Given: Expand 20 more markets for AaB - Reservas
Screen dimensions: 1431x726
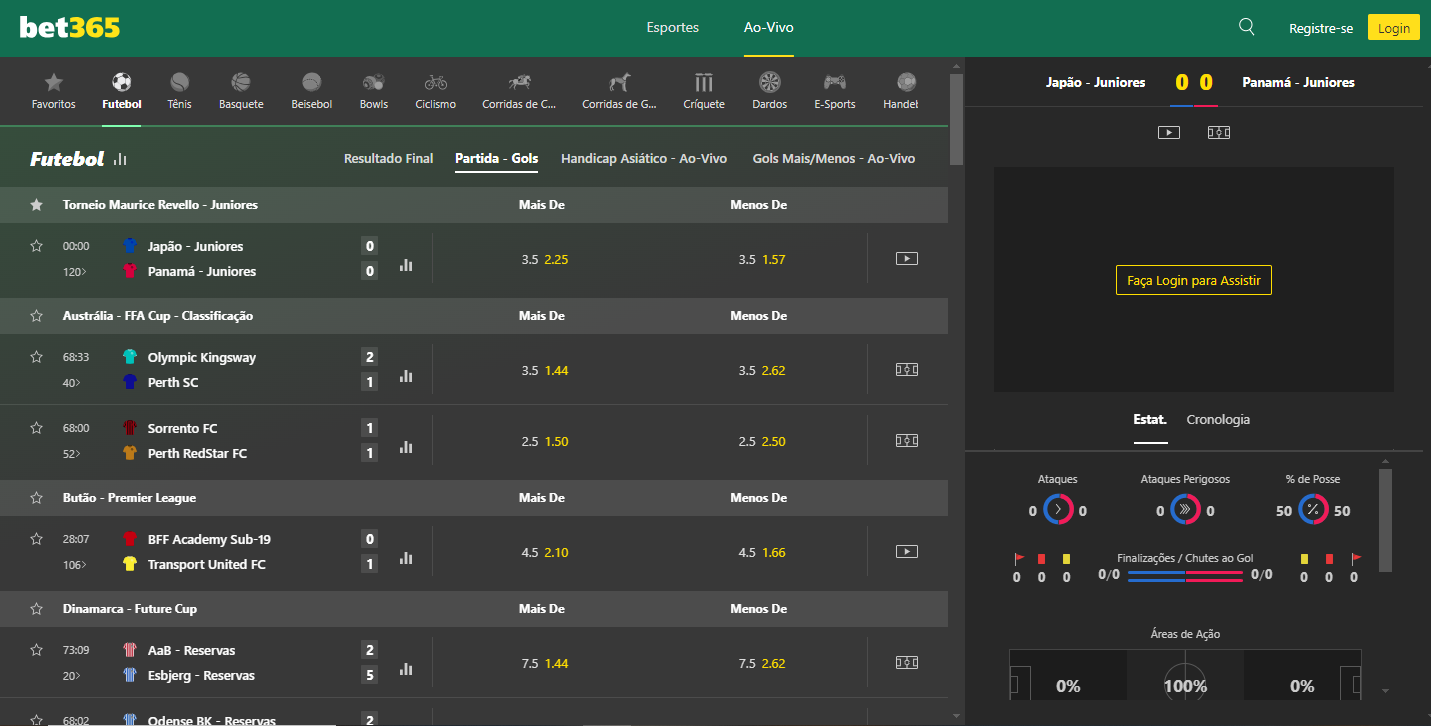Looking at the screenshot, I should tap(72, 676).
